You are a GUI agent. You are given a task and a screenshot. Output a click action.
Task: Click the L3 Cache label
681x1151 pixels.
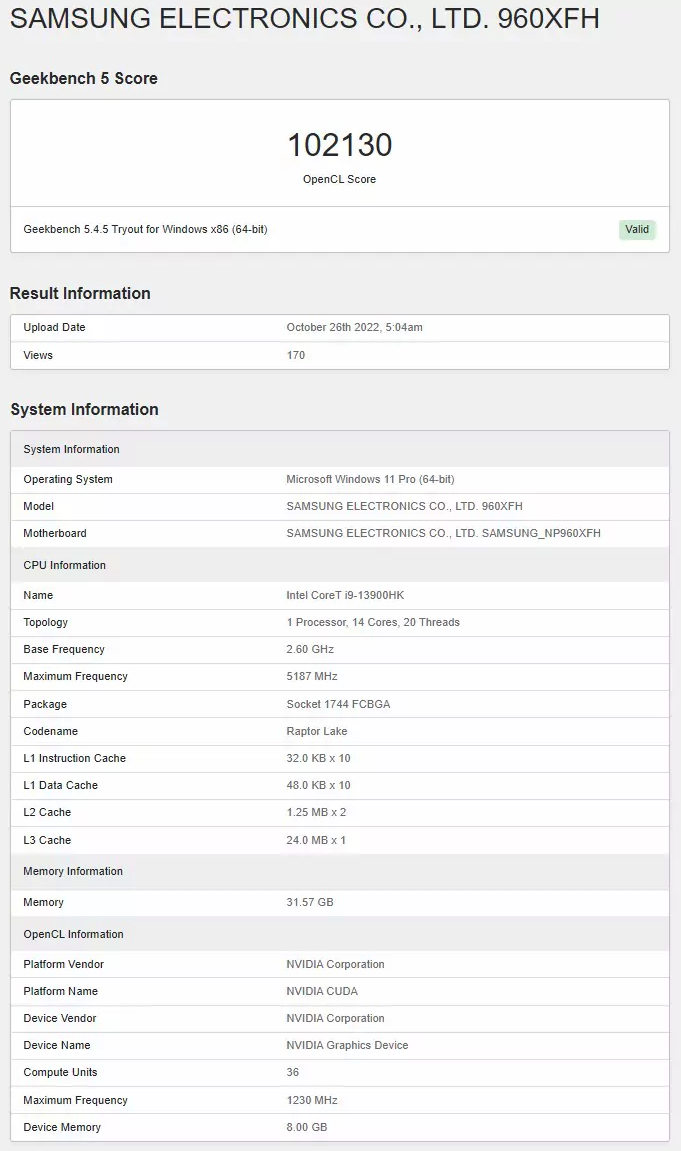coord(47,841)
